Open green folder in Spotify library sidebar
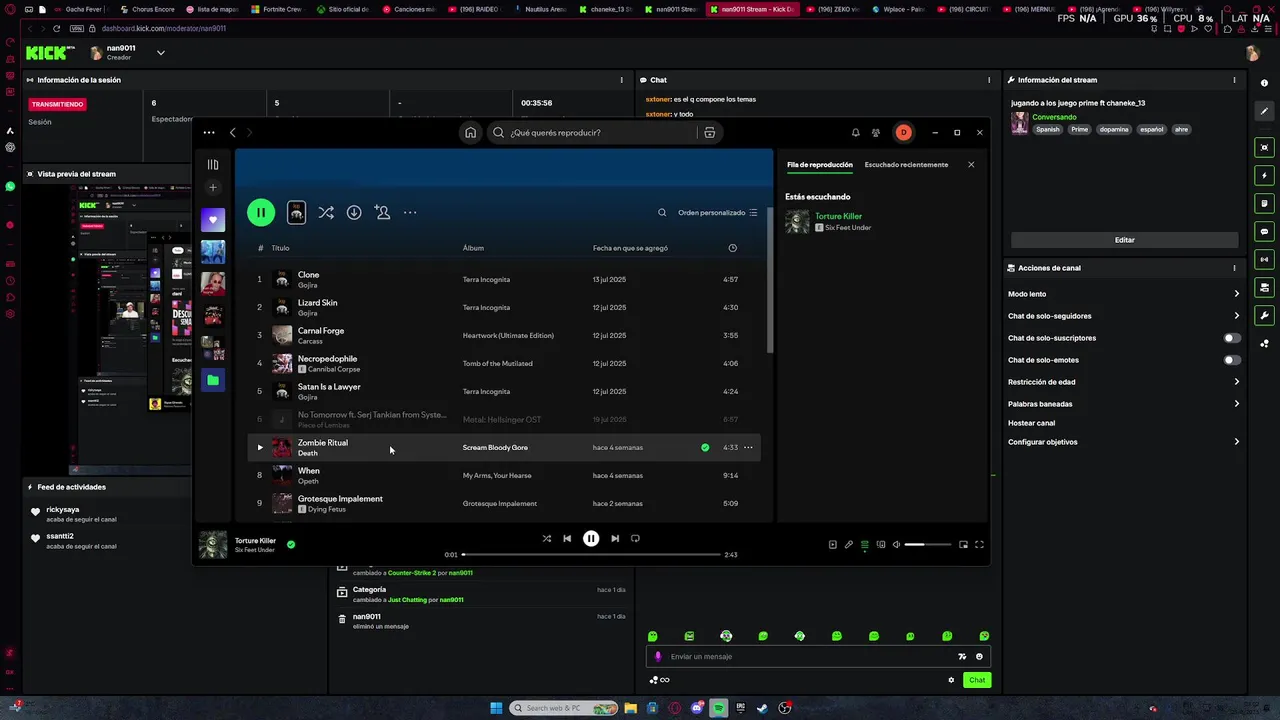The image size is (1280, 720). pyautogui.click(x=212, y=380)
